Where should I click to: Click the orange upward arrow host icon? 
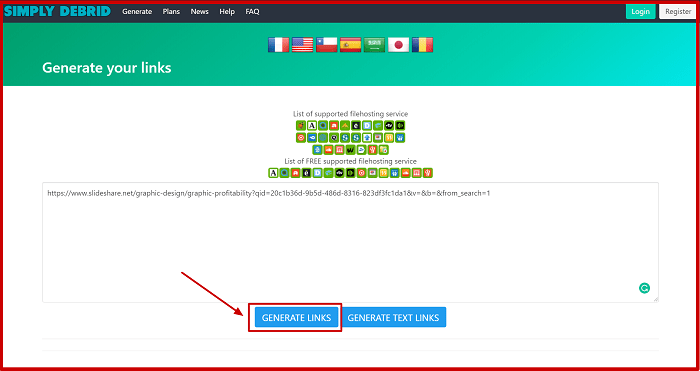(345, 125)
